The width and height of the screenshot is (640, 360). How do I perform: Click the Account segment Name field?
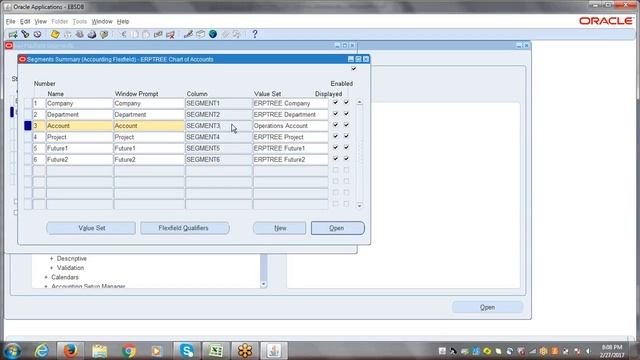click(80, 126)
